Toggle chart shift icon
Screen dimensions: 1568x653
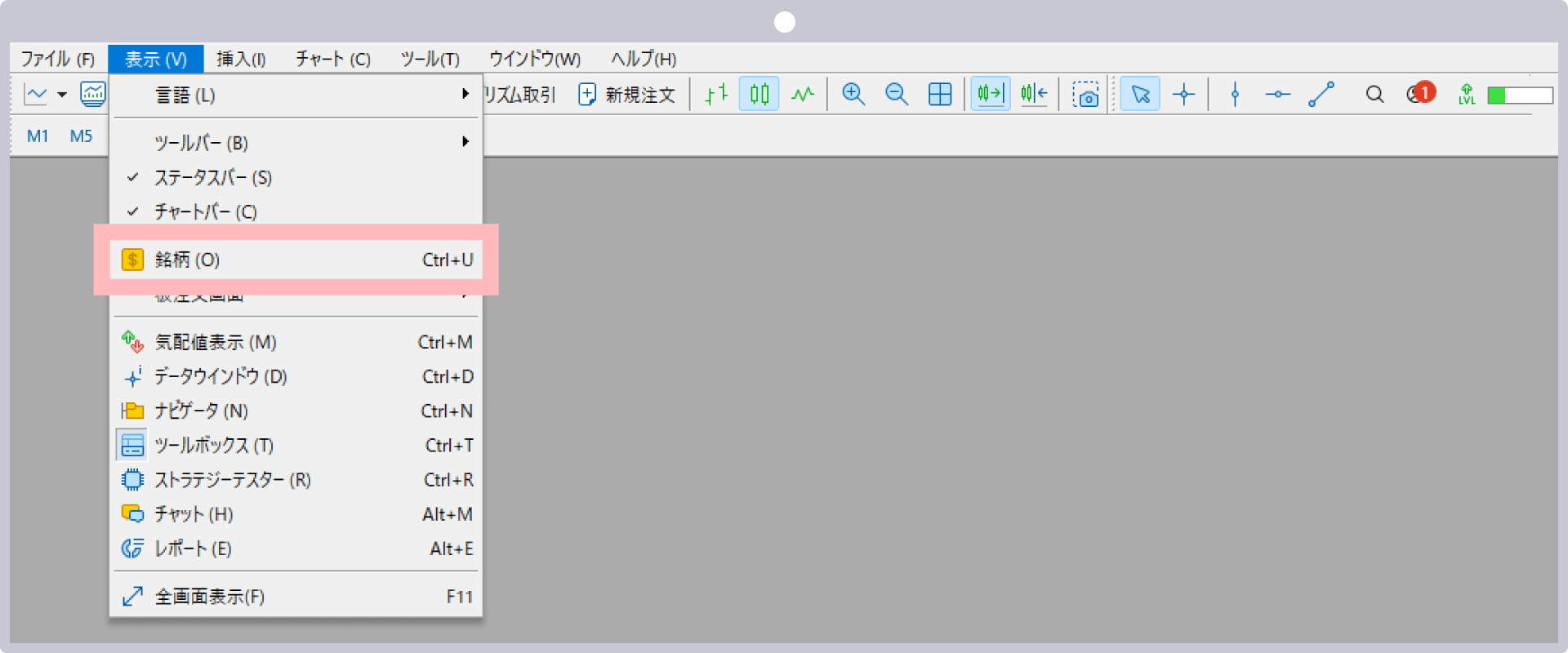pyautogui.click(x=1034, y=95)
